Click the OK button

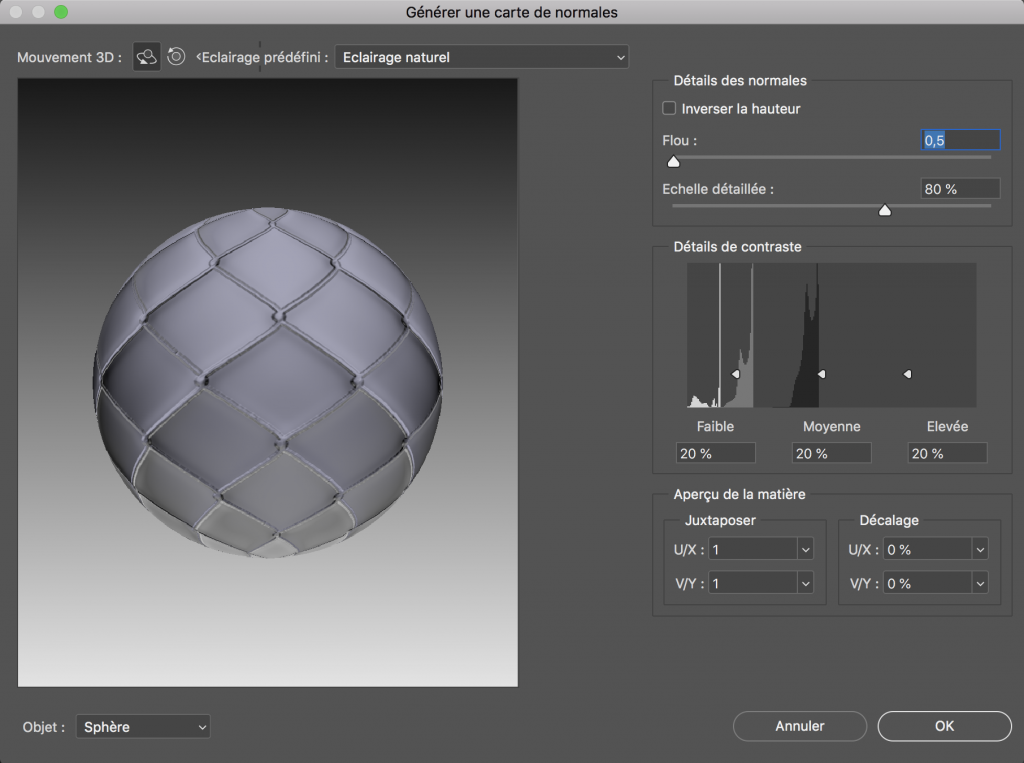click(x=944, y=726)
